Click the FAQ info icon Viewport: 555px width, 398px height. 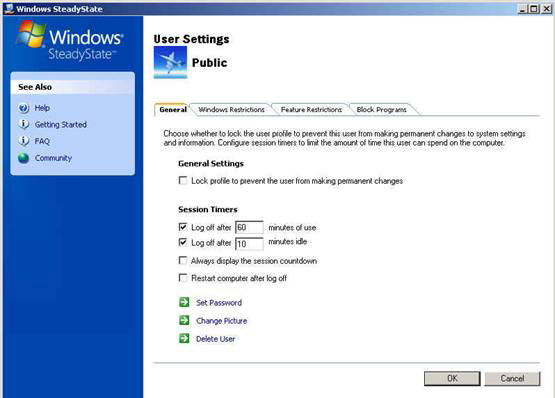(24, 141)
